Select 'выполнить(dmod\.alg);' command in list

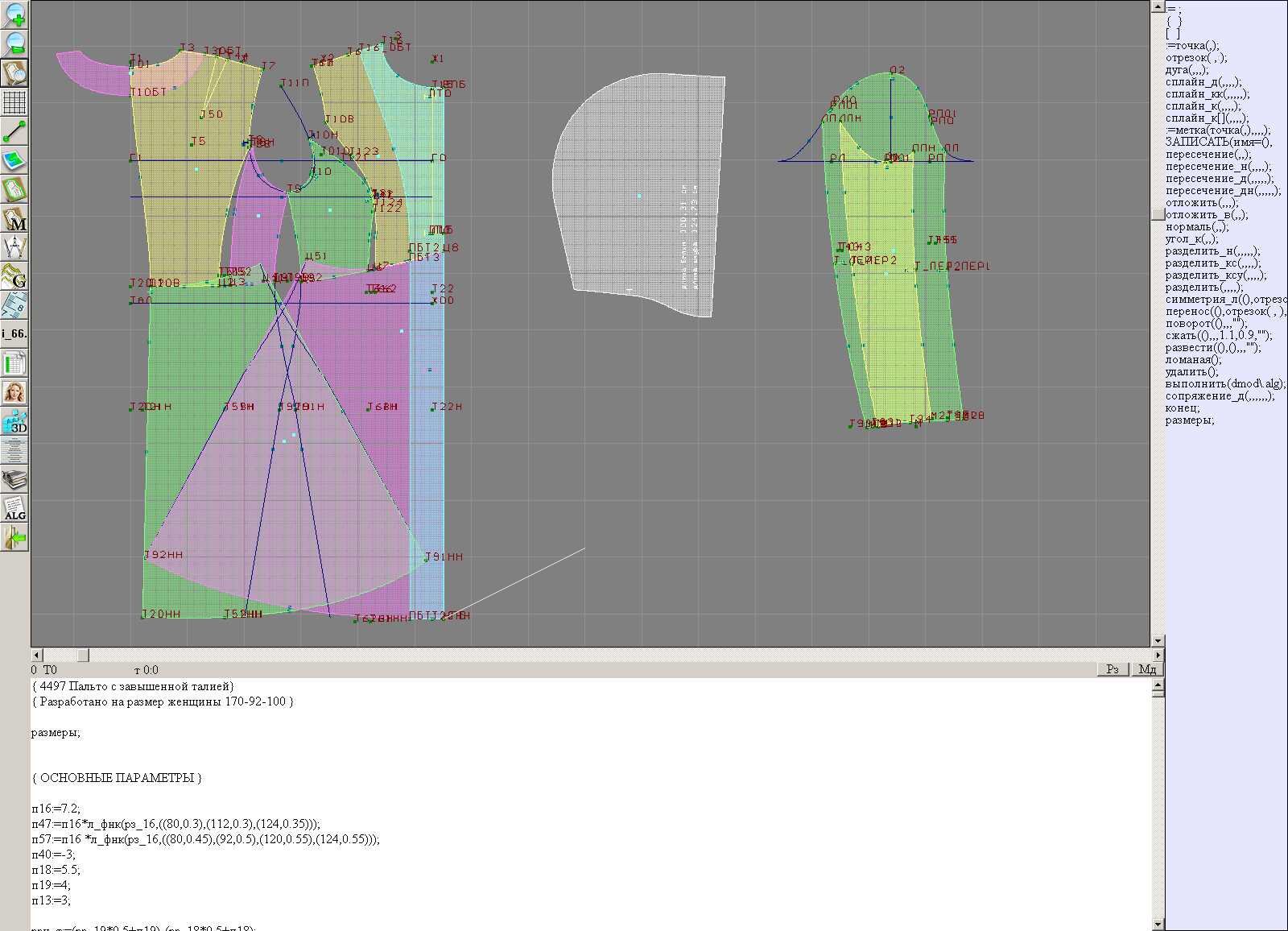(x=1225, y=384)
